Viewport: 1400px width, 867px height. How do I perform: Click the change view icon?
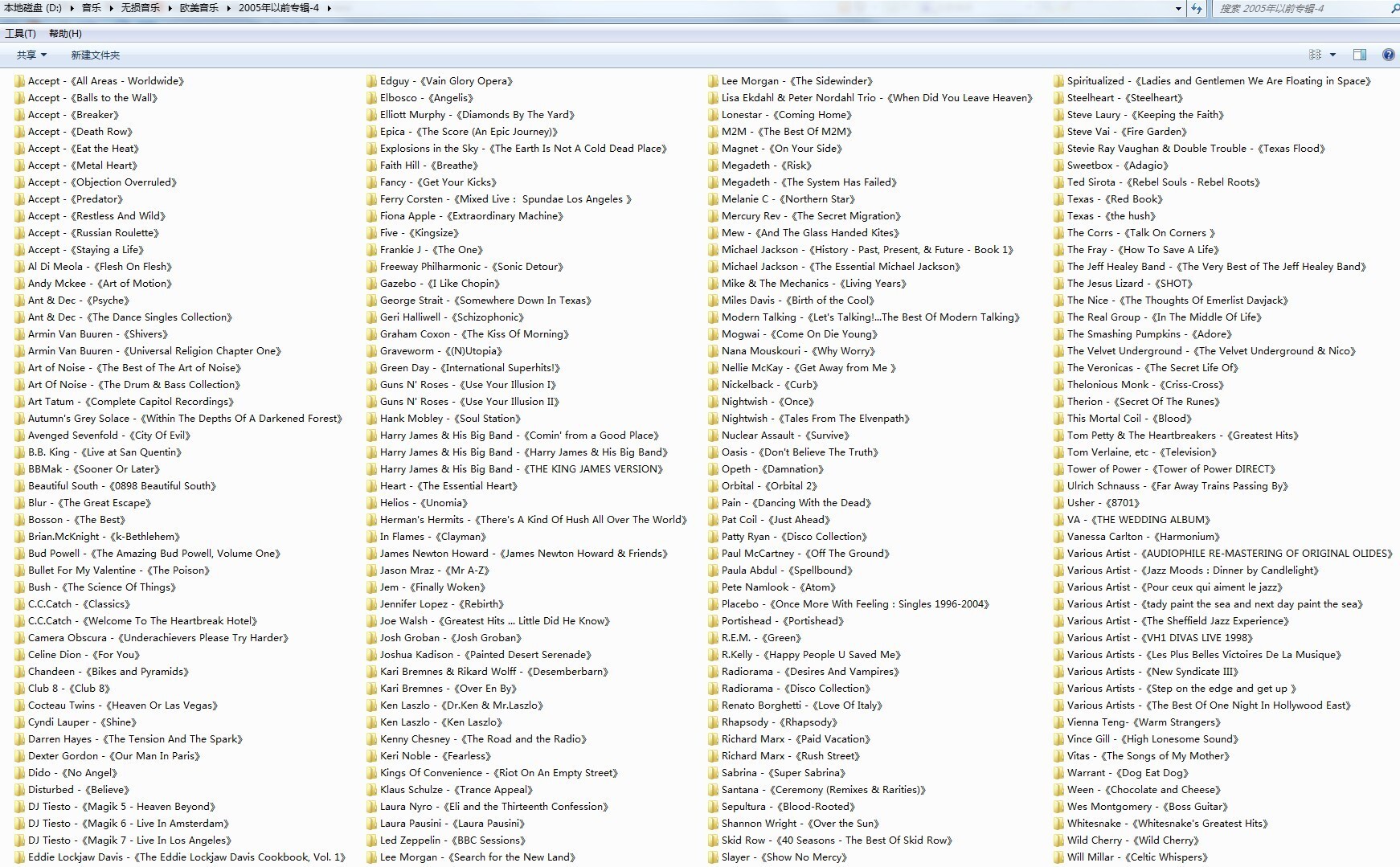click(x=1315, y=55)
